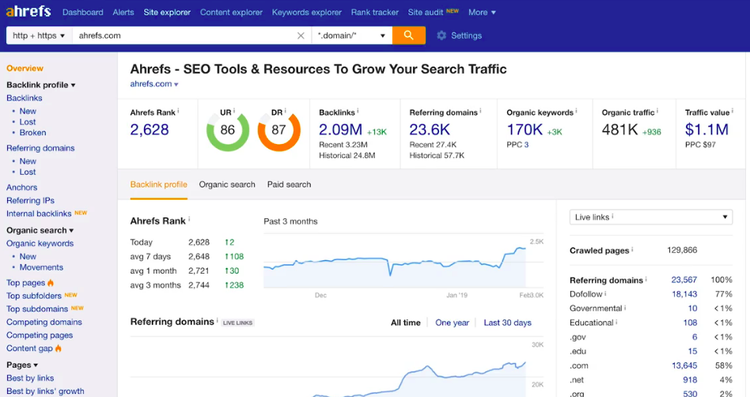Viewport: 750px width, 397px height.
Task: Click the PPC 3 keywords link
Action: [526, 144]
